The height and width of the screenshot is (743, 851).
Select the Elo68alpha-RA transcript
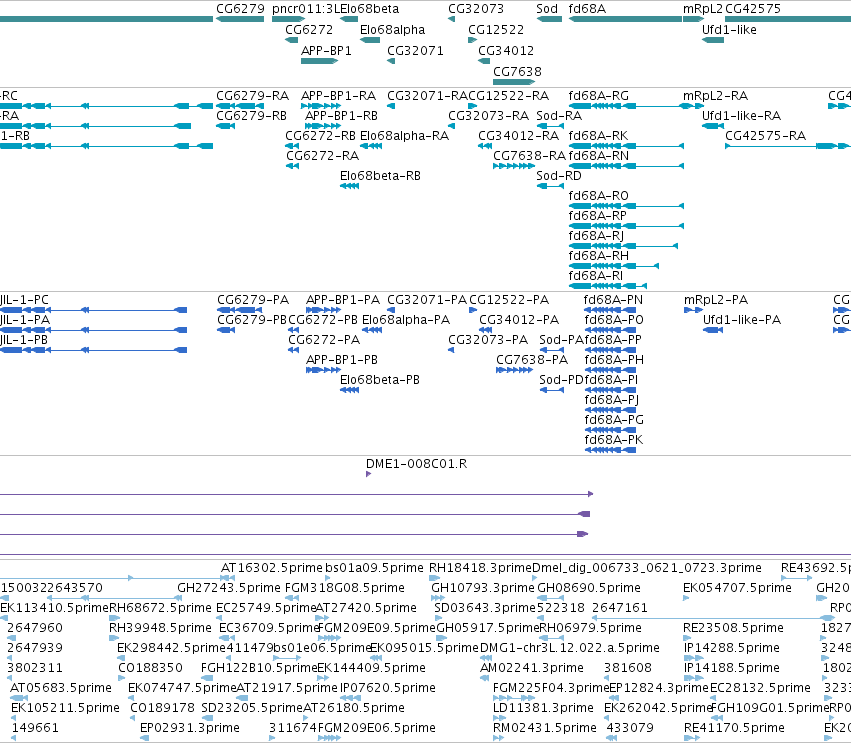click(x=371, y=146)
